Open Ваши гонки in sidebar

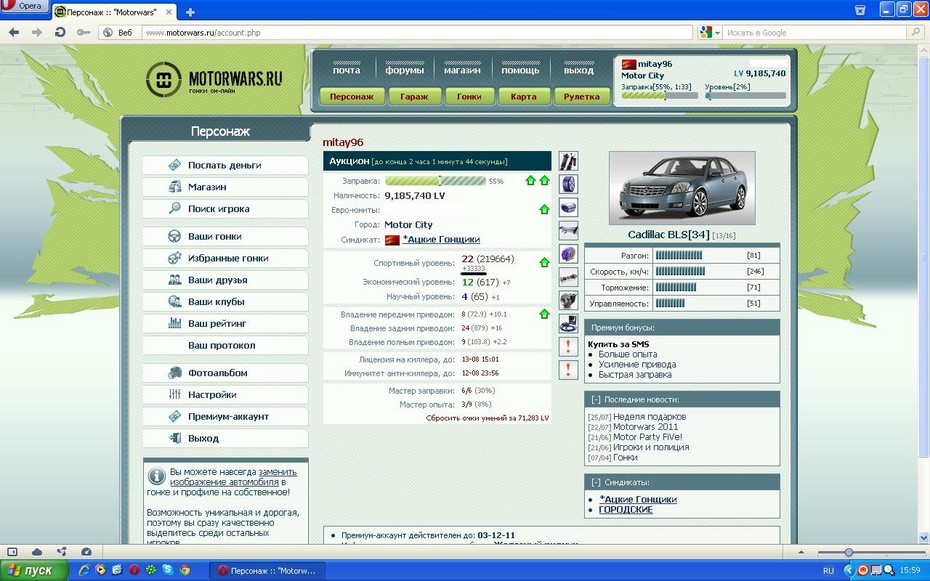(225, 236)
